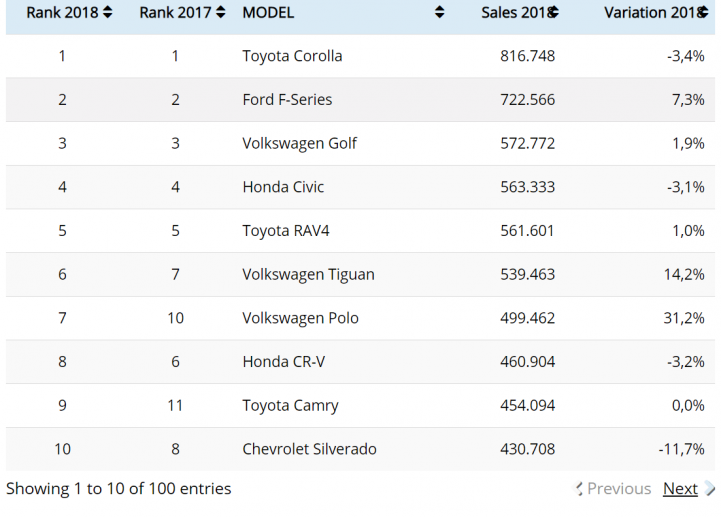
Task: Sort by Sales 2018 arrow icon
Action: [554, 12]
